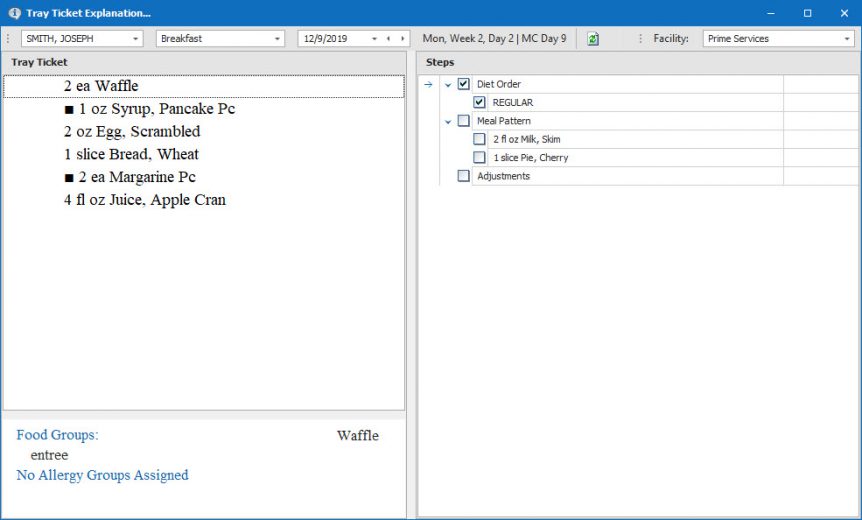This screenshot has height=520, width=862.
Task: Select the 2 oz Egg, Scrambled item
Action: pos(132,131)
